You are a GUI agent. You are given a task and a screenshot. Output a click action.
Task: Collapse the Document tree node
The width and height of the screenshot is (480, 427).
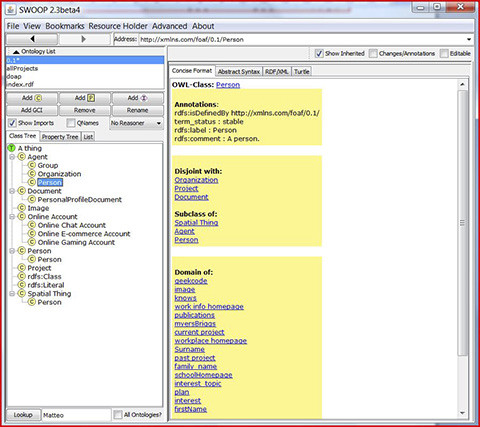(12, 191)
